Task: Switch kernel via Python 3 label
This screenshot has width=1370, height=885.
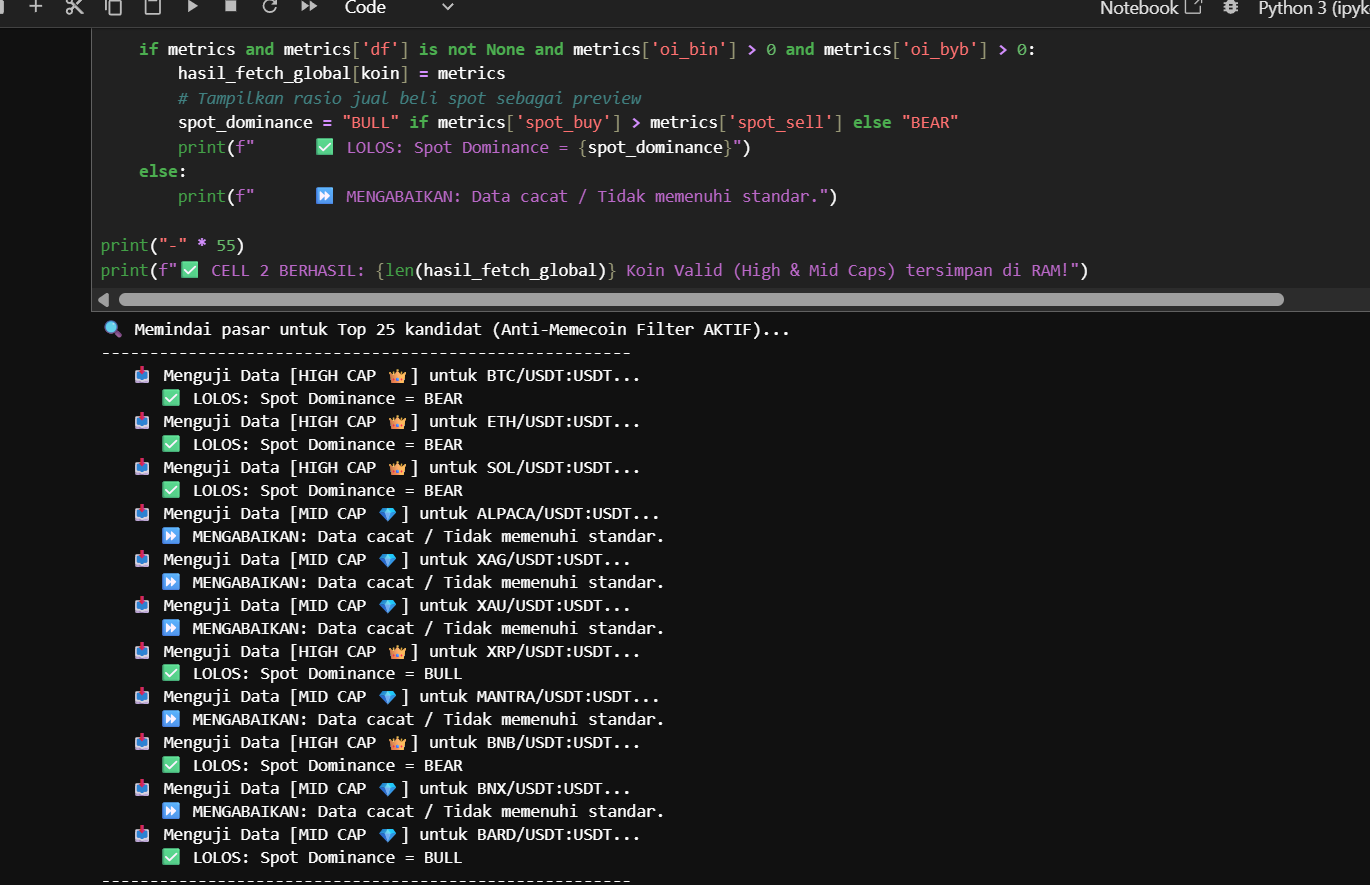Action: [1312, 8]
